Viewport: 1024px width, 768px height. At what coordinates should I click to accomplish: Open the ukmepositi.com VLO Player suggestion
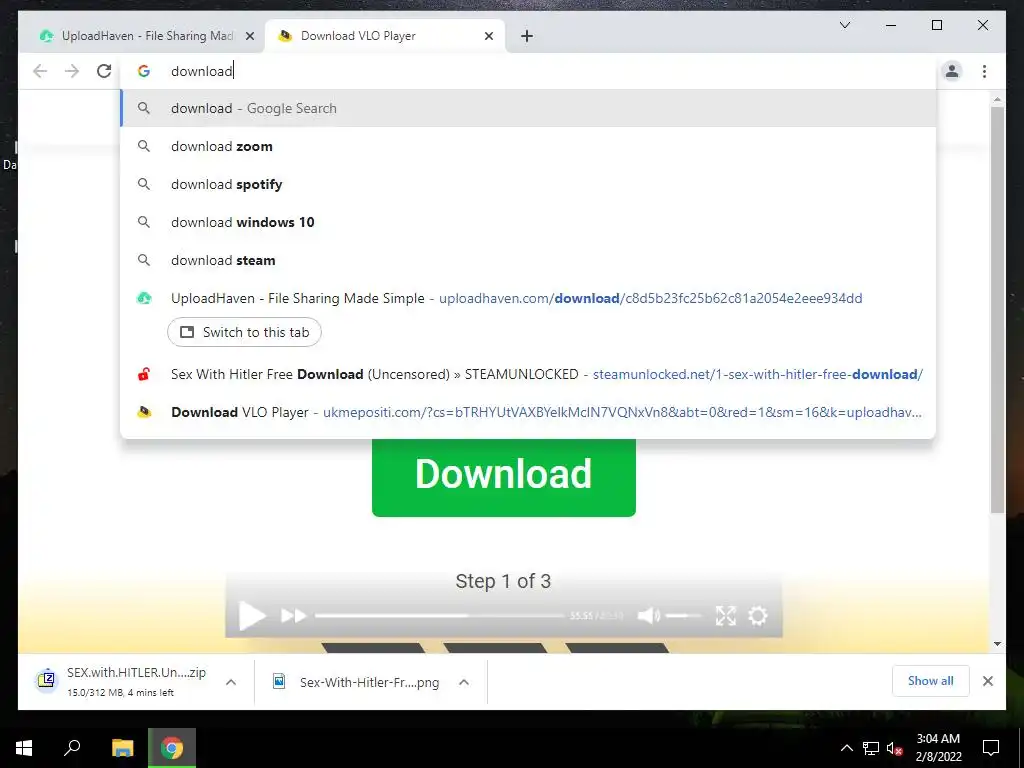coord(528,412)
